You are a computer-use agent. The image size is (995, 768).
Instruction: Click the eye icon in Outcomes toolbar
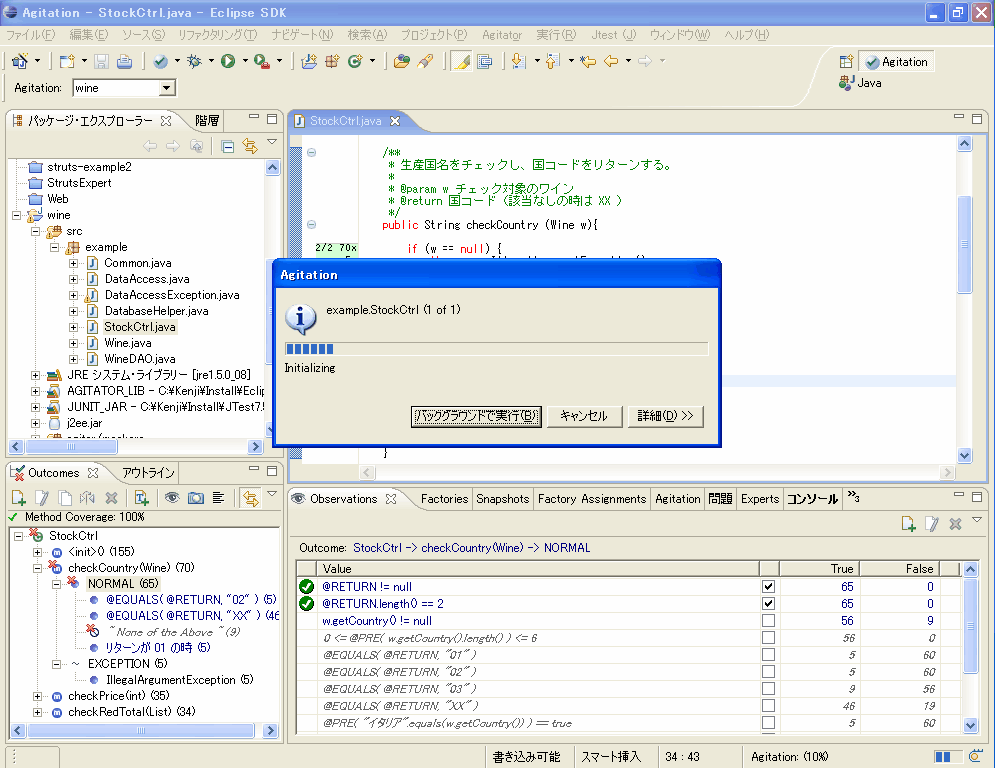pyautogui.click(x=172, y=498)
